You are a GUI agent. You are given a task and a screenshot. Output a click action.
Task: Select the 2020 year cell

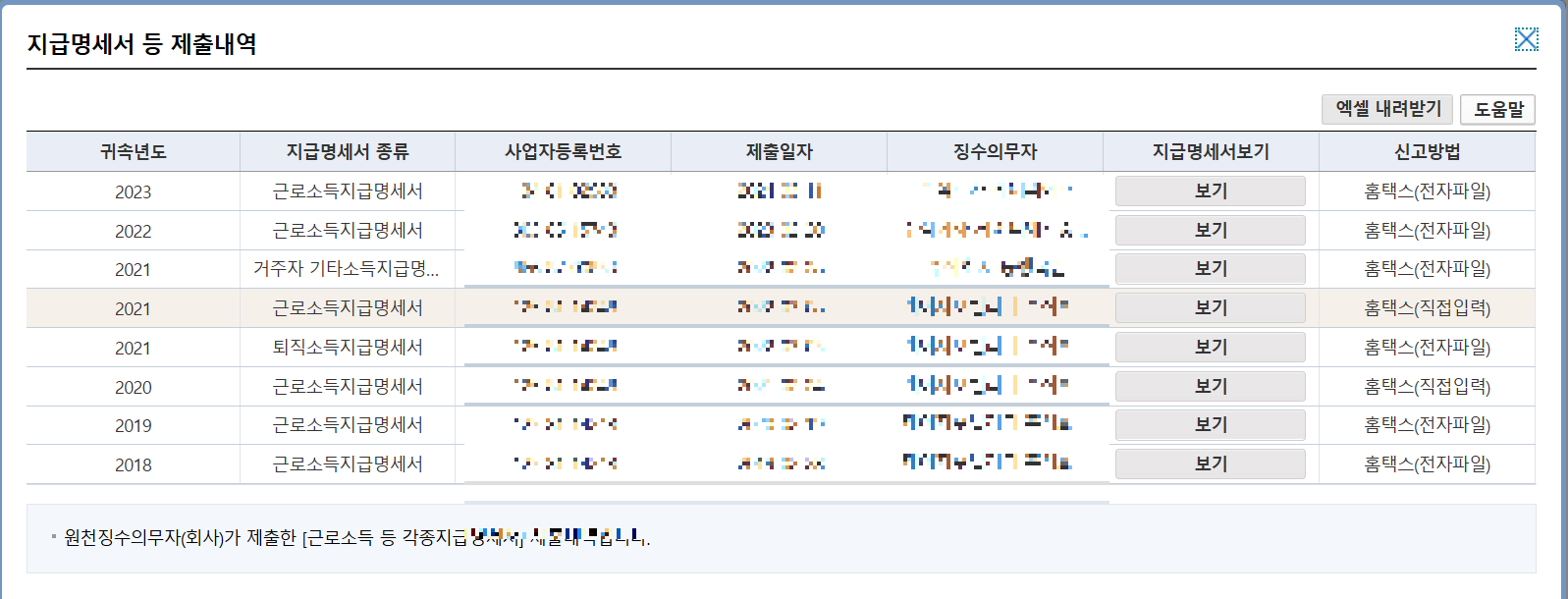[134, 387]
